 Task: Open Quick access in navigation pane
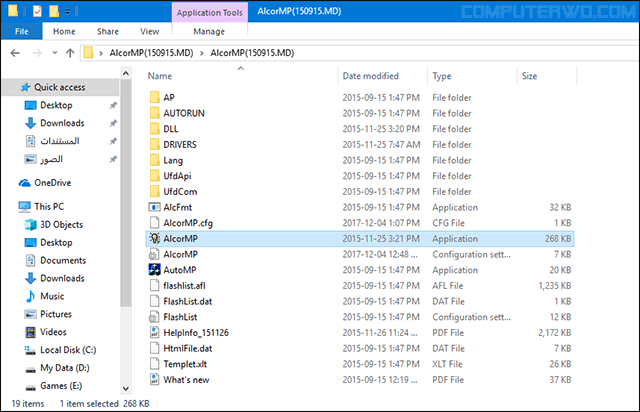tap(60, 87)
